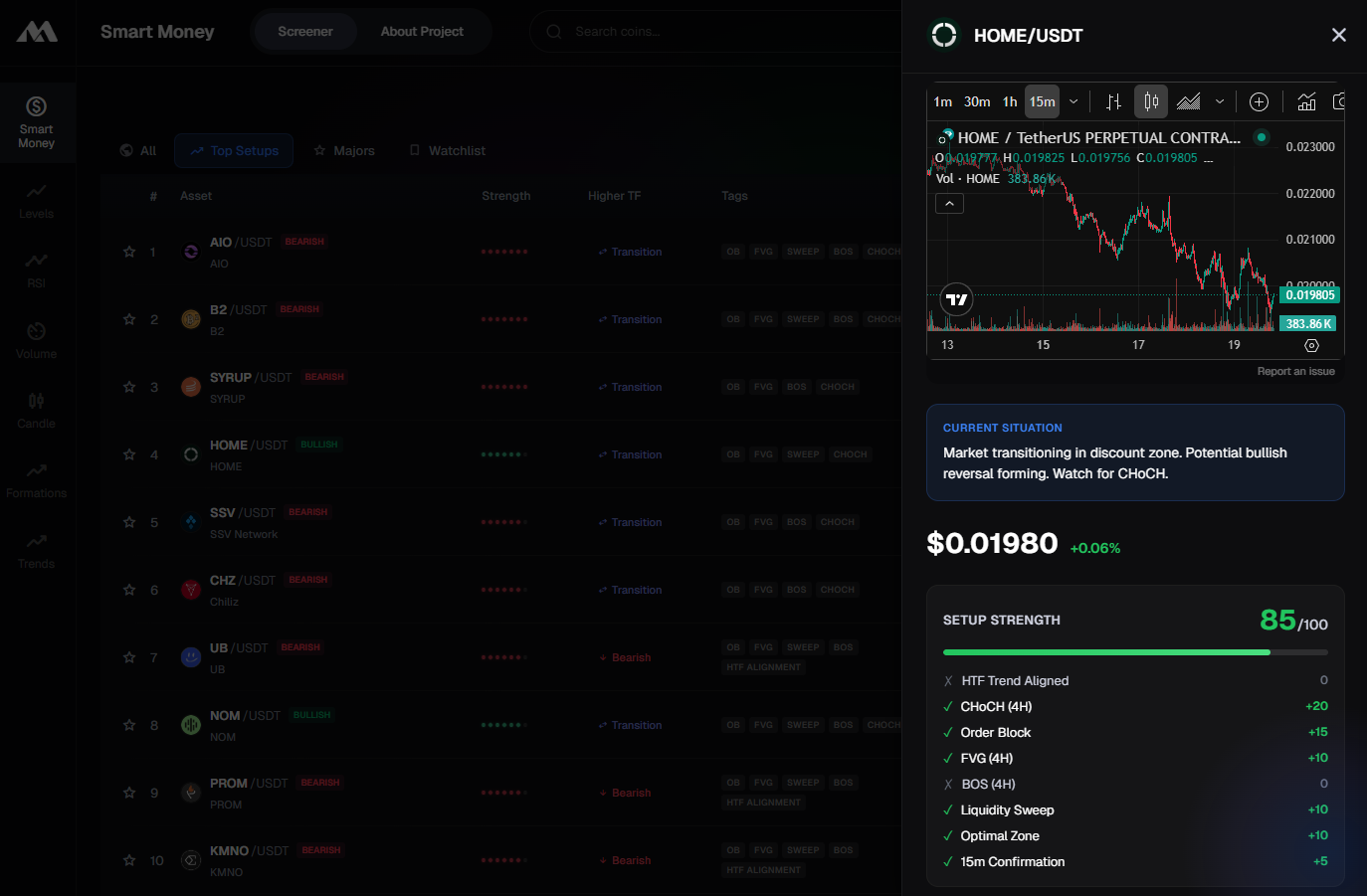Image resolution: width=1367 pixels, height=896 pixels.
Task: Select the Candles chart style icon
Action: pyautogui.click(x=1151, y=101)
